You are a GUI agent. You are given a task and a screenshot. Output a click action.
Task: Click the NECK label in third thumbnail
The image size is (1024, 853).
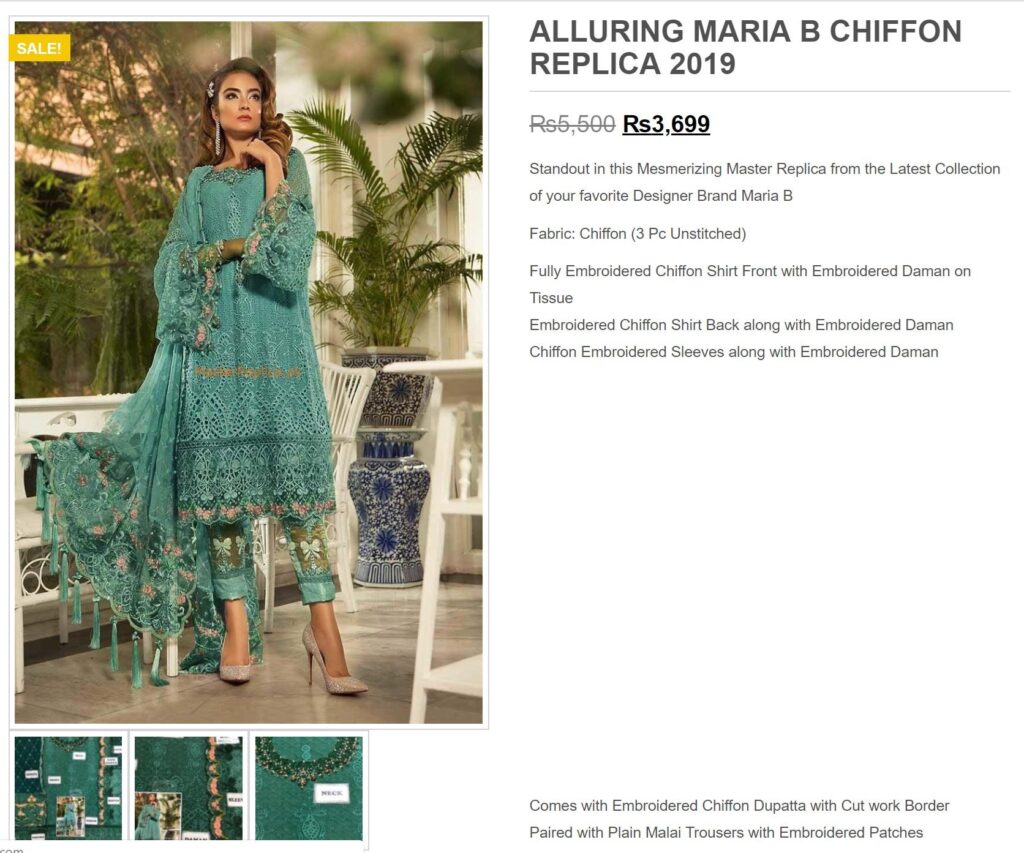tap(330, 793)
